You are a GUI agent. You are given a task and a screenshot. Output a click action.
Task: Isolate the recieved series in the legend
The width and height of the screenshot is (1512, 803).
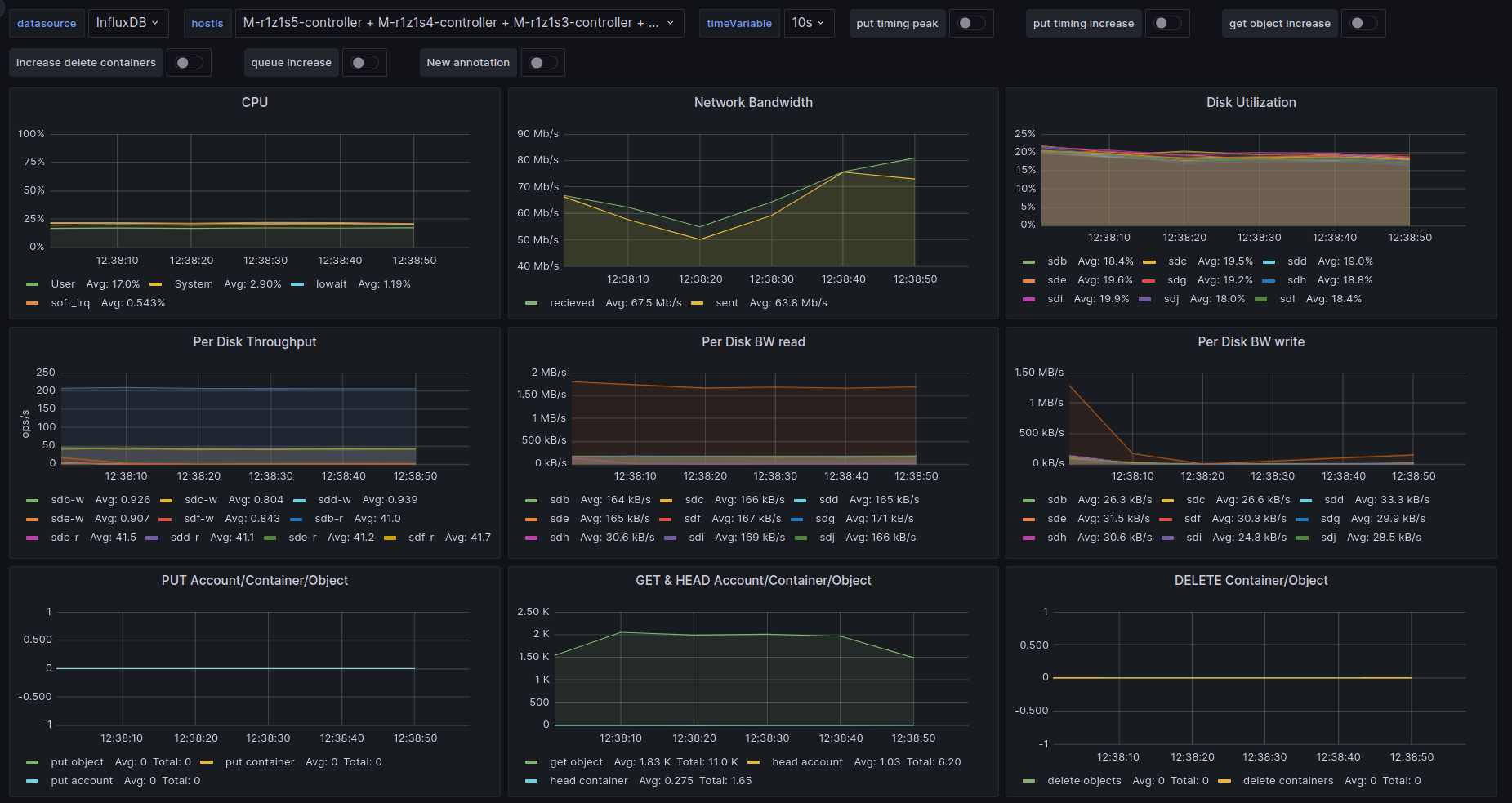572,303
